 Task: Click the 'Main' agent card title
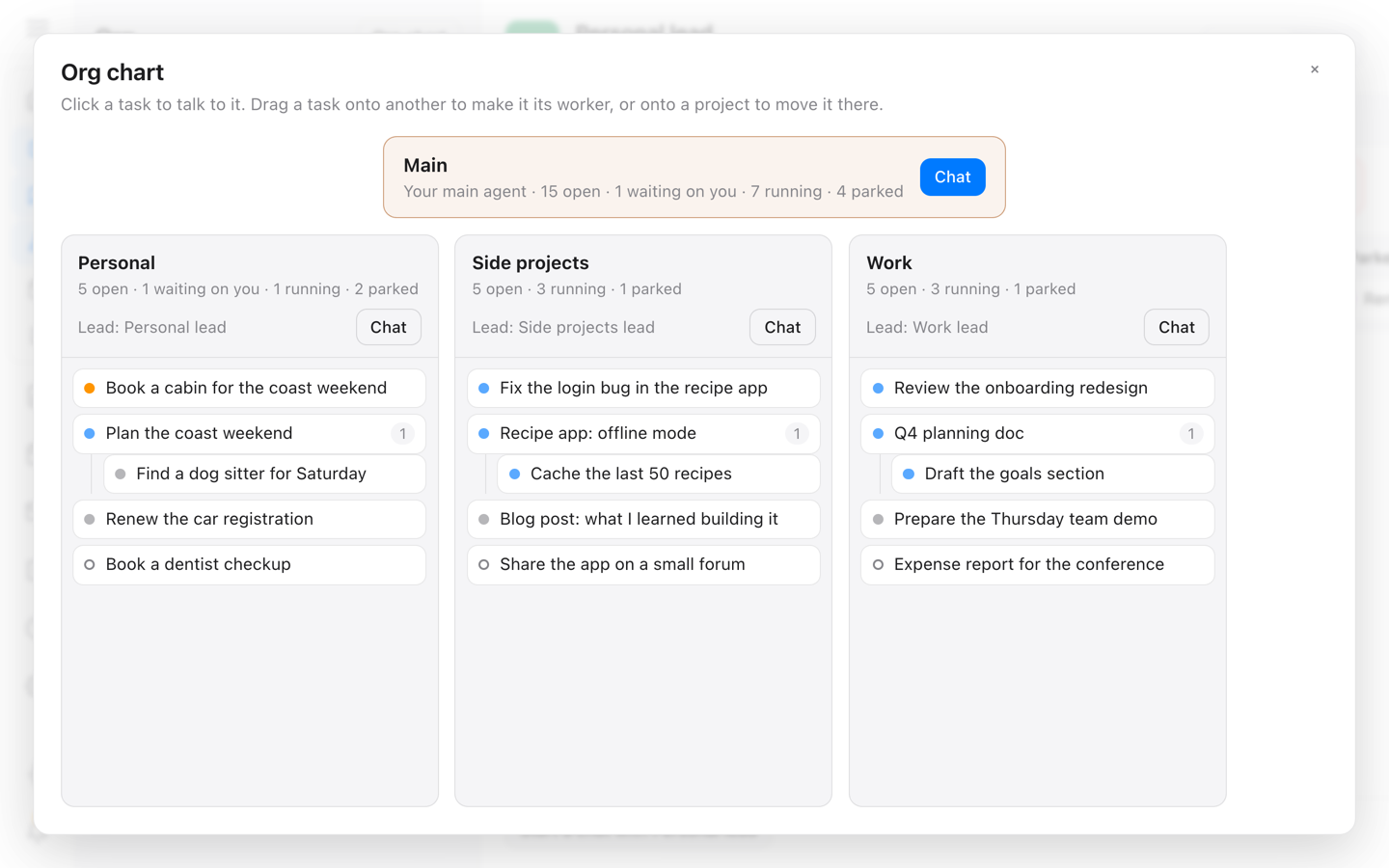425,165
